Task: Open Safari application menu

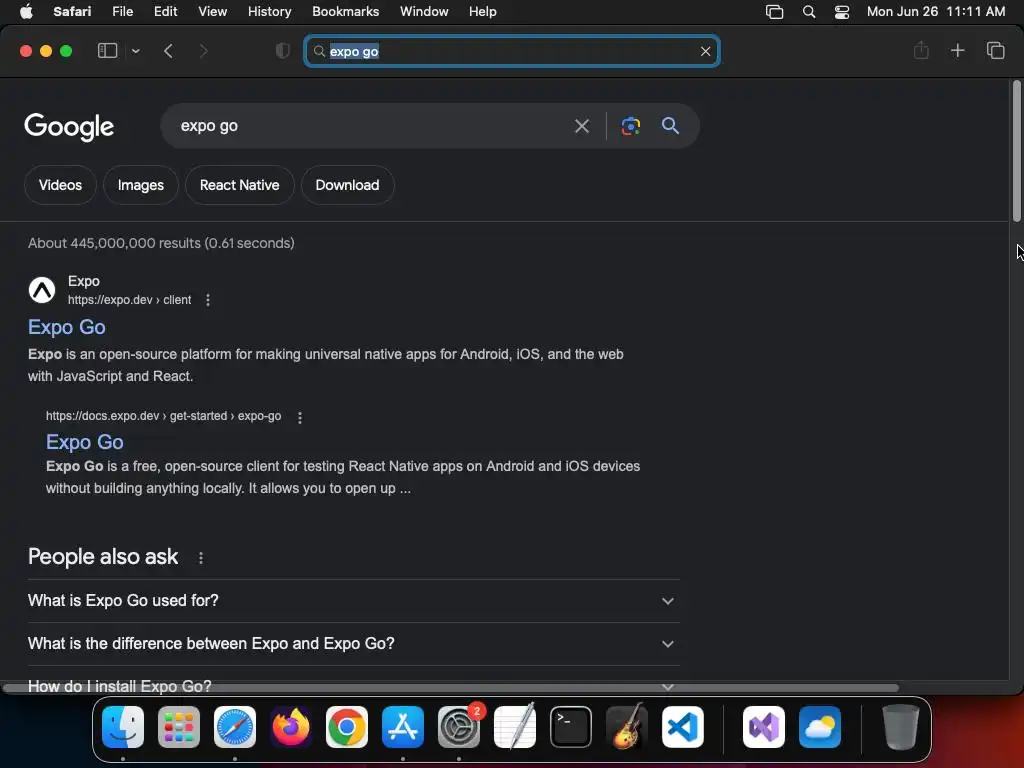Action: point(72,11)
